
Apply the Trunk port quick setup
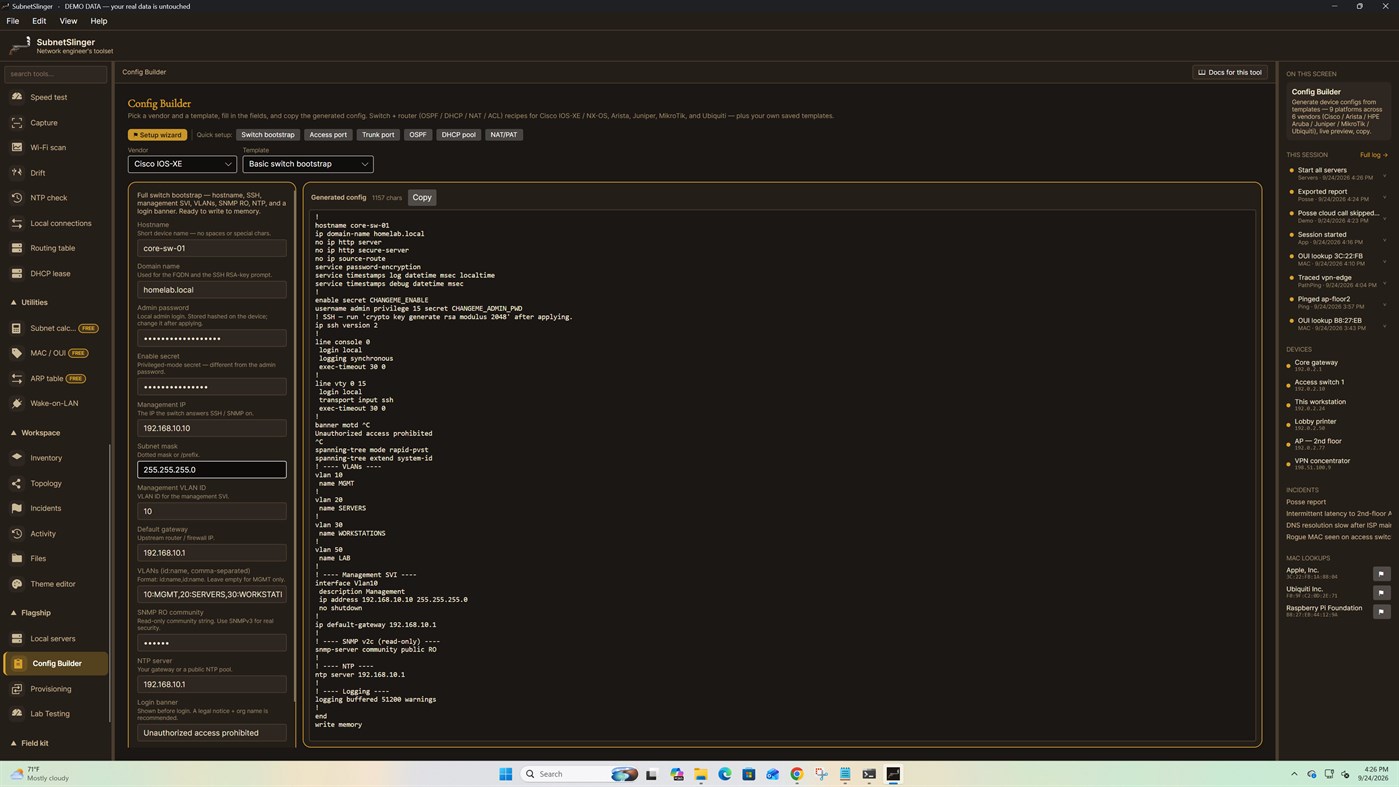[x=378, y=135]
